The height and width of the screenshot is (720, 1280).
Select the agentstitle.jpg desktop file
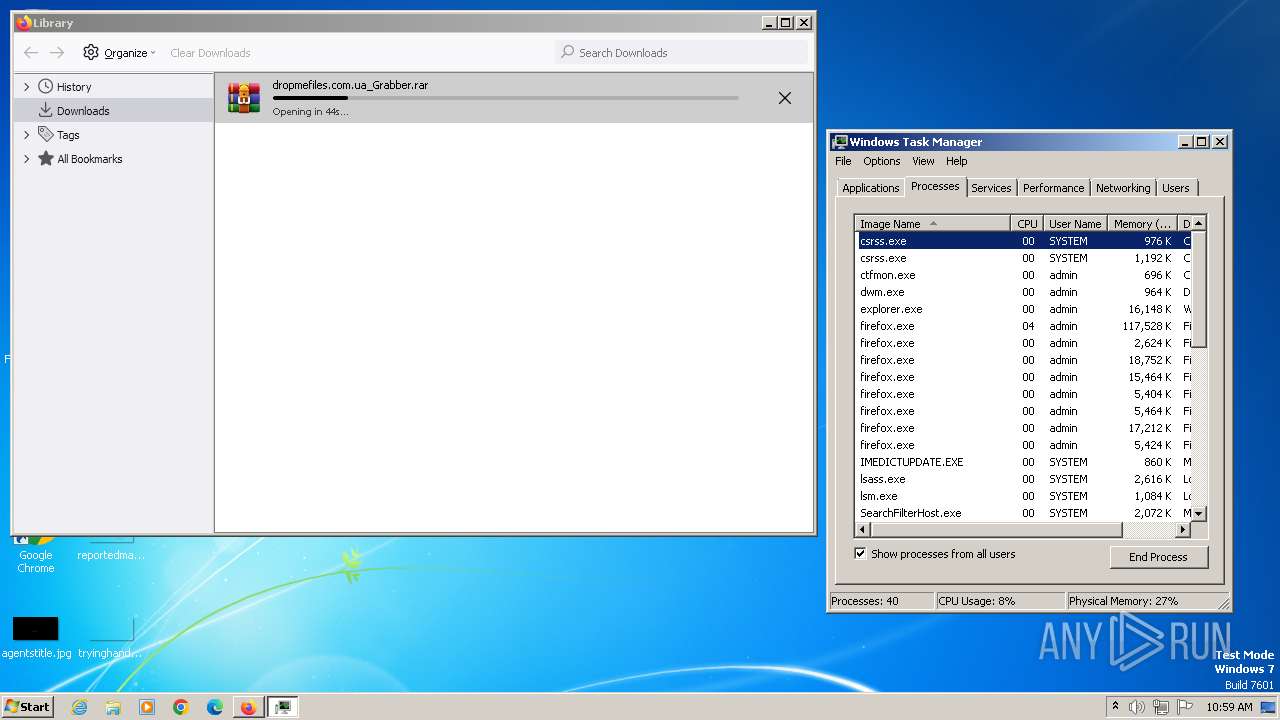[x=36, y=636]
